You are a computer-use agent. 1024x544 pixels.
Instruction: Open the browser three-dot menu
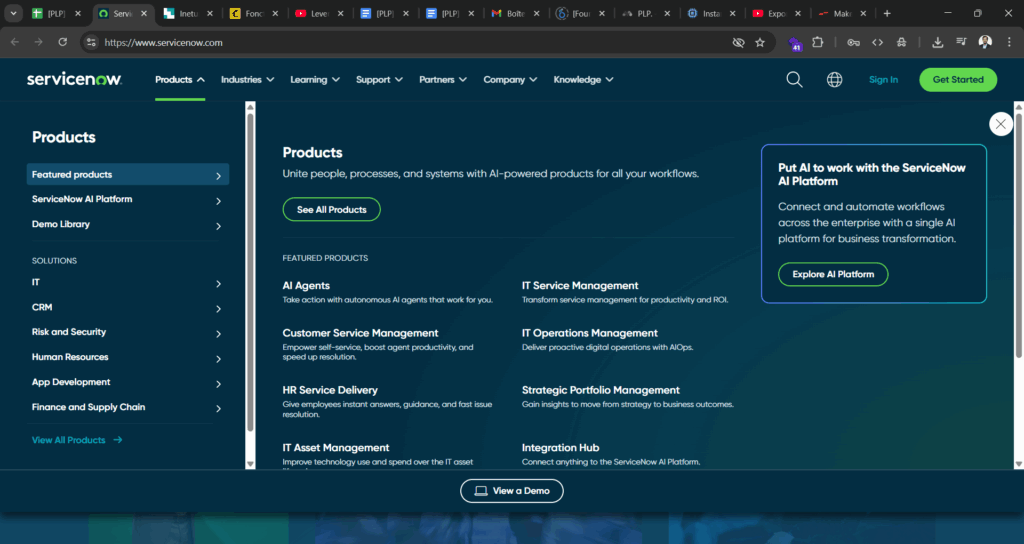(1009, 42)
